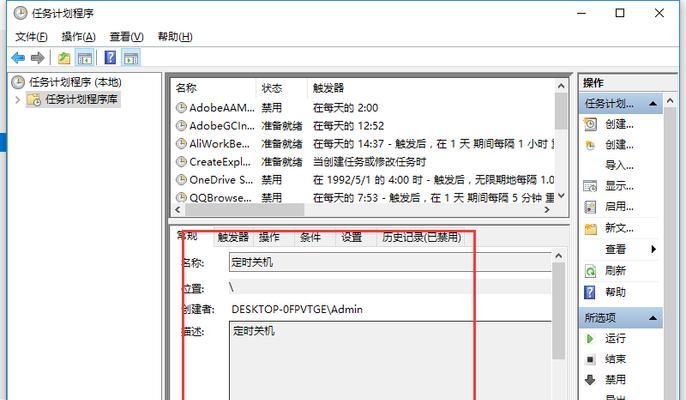Click the 显示... running tasks action
The height and width of the screenshot is (400, 686).
tap(619, 186)
